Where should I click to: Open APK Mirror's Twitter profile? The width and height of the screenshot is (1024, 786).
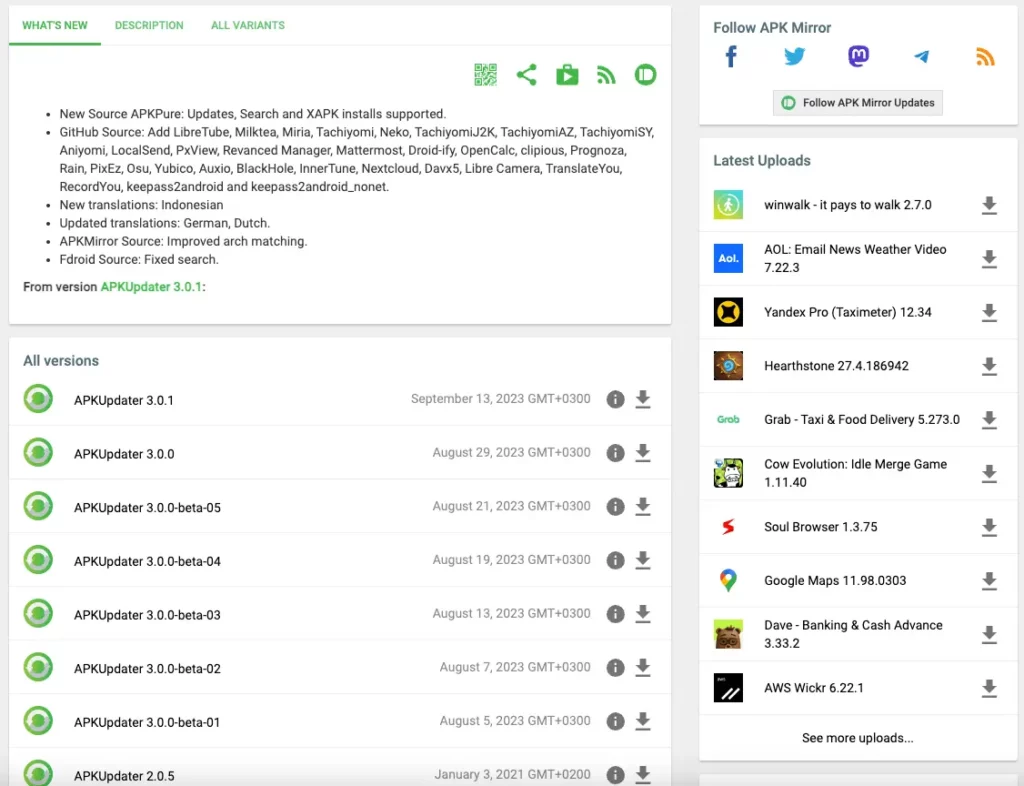click(x=794, y=57)
